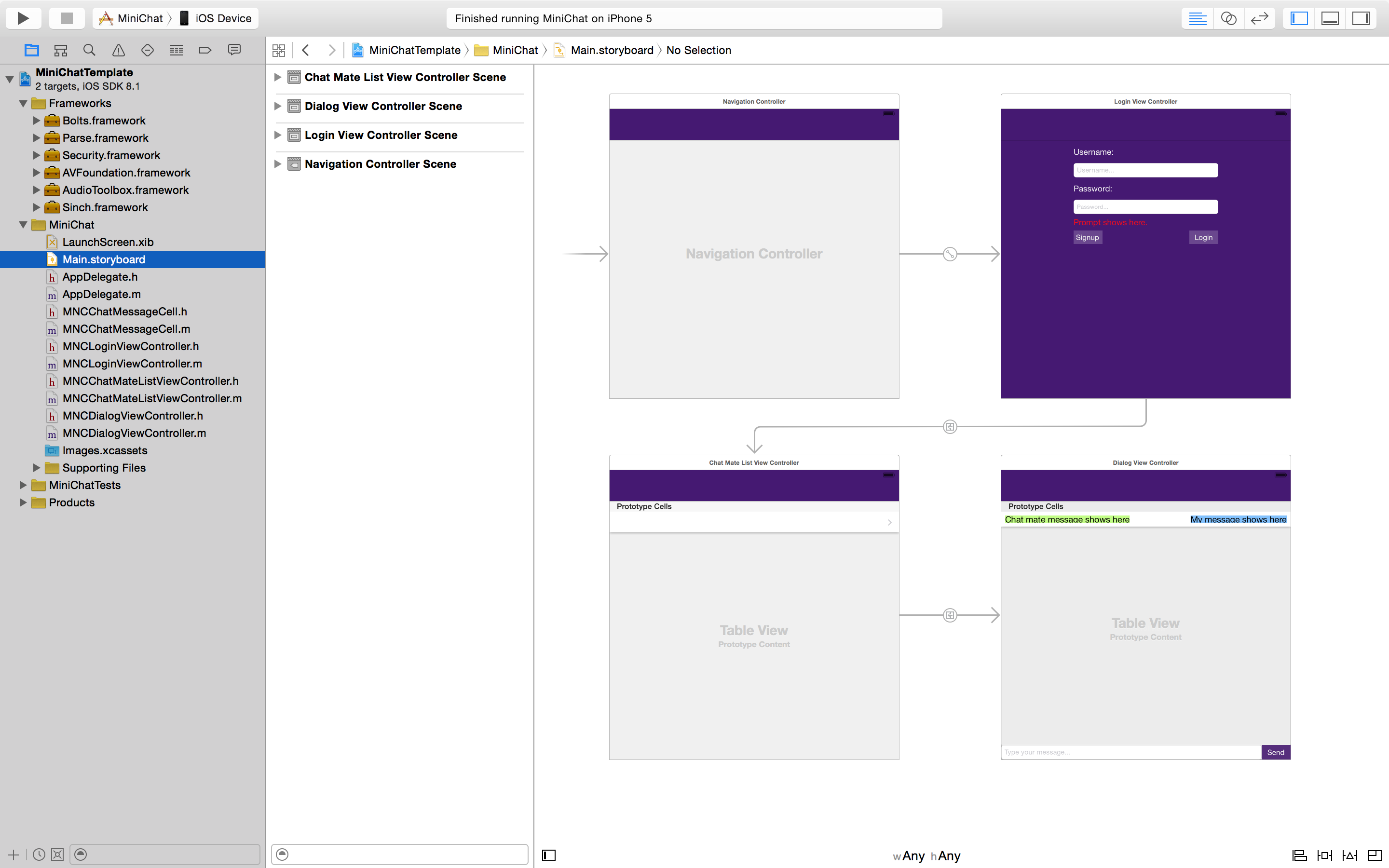Image resolution: width=1389 pixels, height=868 pixels.
Task: Click the add button at bottom of navigator
Action: point(13,854)
